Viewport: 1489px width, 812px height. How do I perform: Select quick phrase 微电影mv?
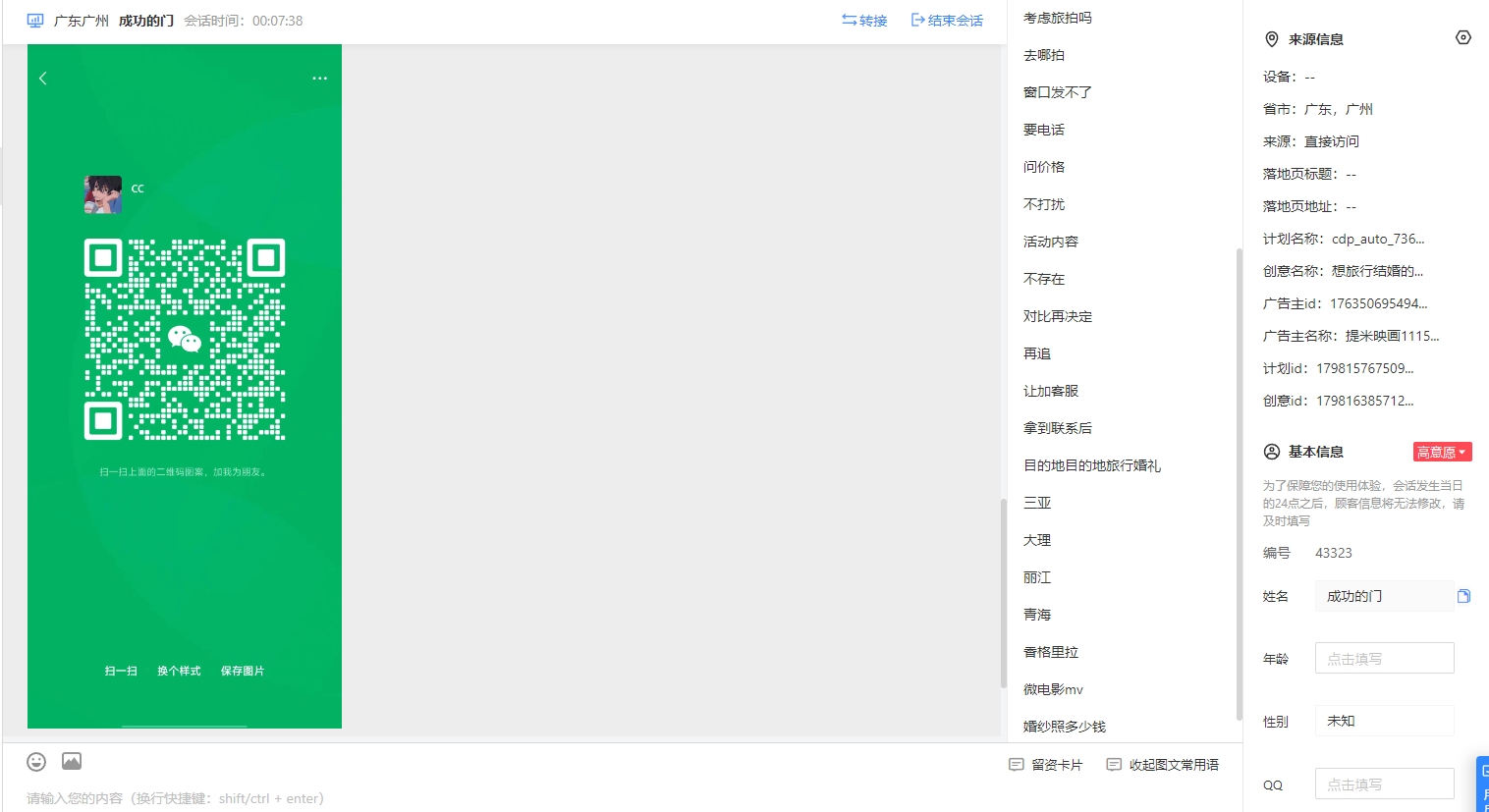click(x=1053, y=689)
